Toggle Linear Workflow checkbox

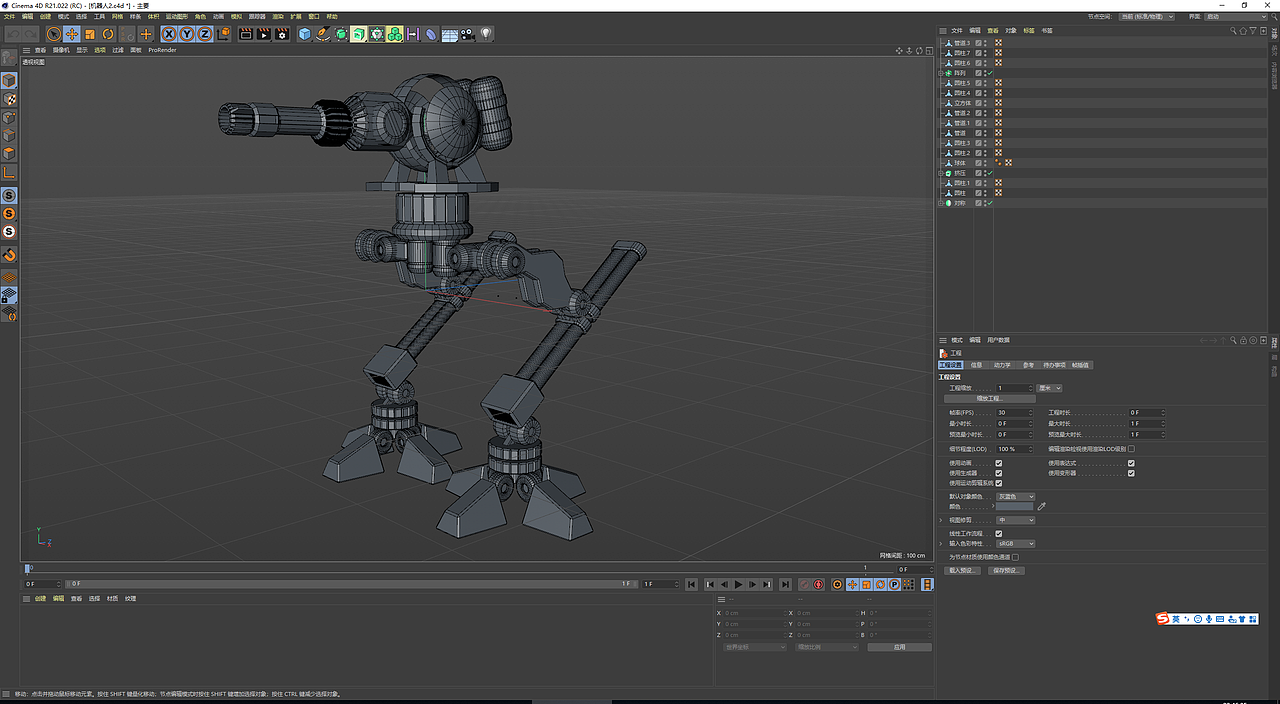[999, 534]
